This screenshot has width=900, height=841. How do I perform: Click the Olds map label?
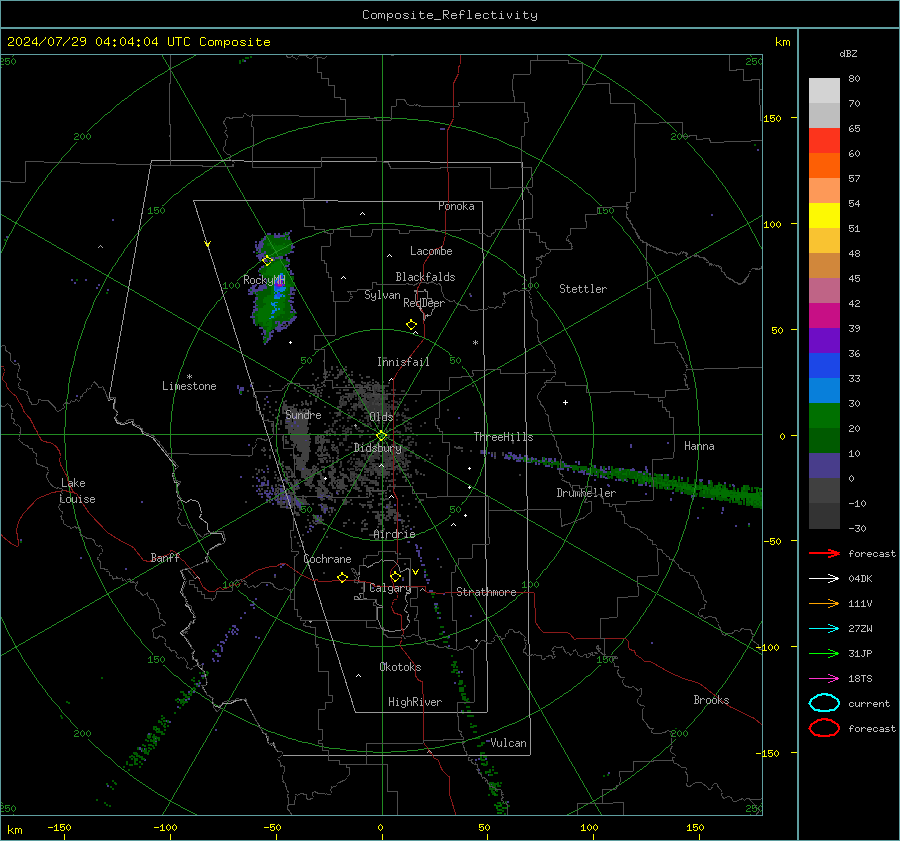[x=381, y=416]
